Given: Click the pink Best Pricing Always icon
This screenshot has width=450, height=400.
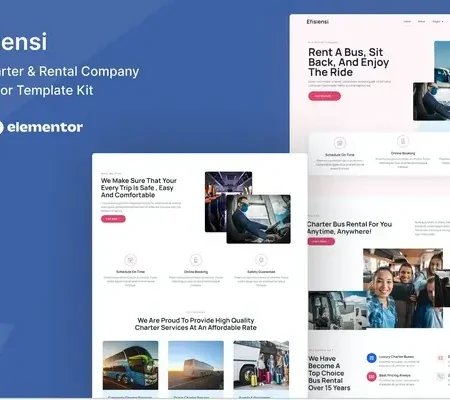Looking at the screenshot, I should (x=371, y=377).
